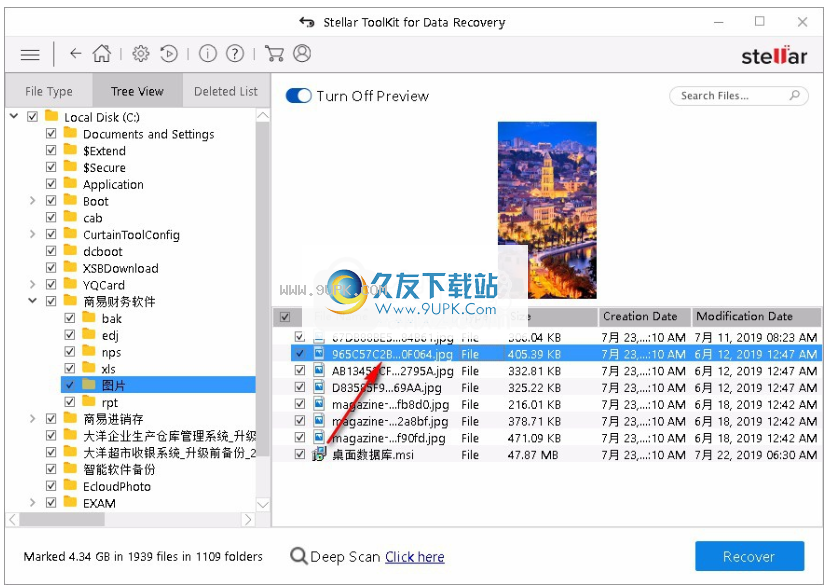Open the information icon
The width and height of the screenshot is (831, 585).
coord(208,54)
